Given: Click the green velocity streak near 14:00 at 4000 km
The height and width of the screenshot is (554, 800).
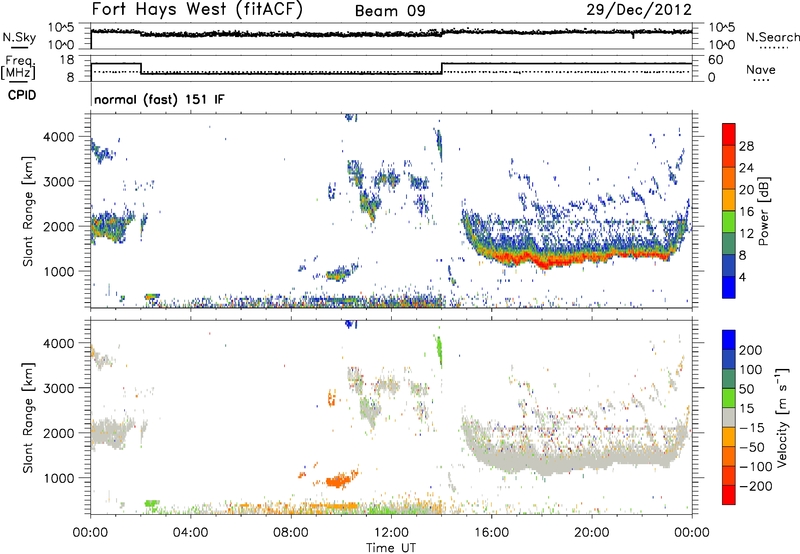Looking at the screenshot, I should (x=439, y=349).
